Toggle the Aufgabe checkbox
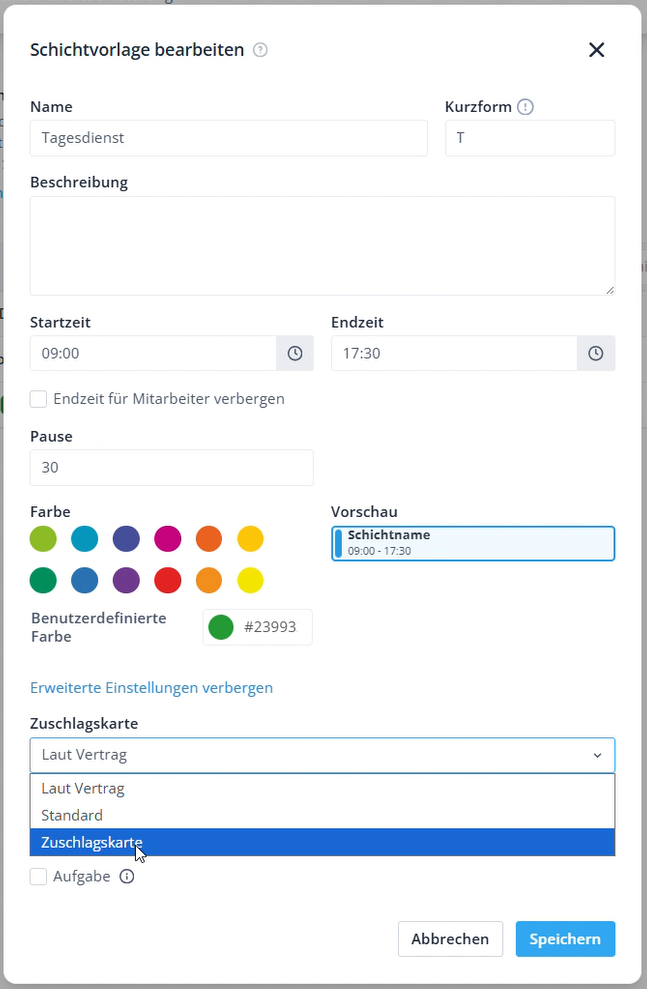 tap(39, 877)
